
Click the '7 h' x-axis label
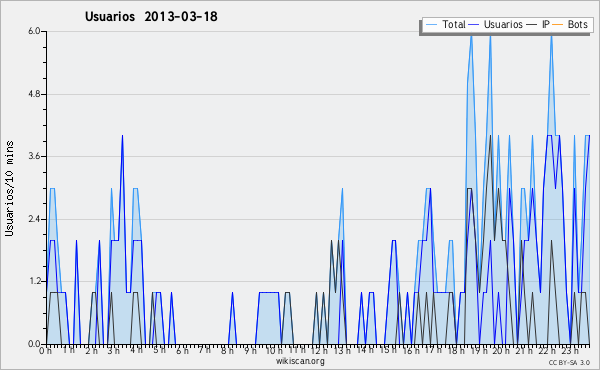point(204,349)
